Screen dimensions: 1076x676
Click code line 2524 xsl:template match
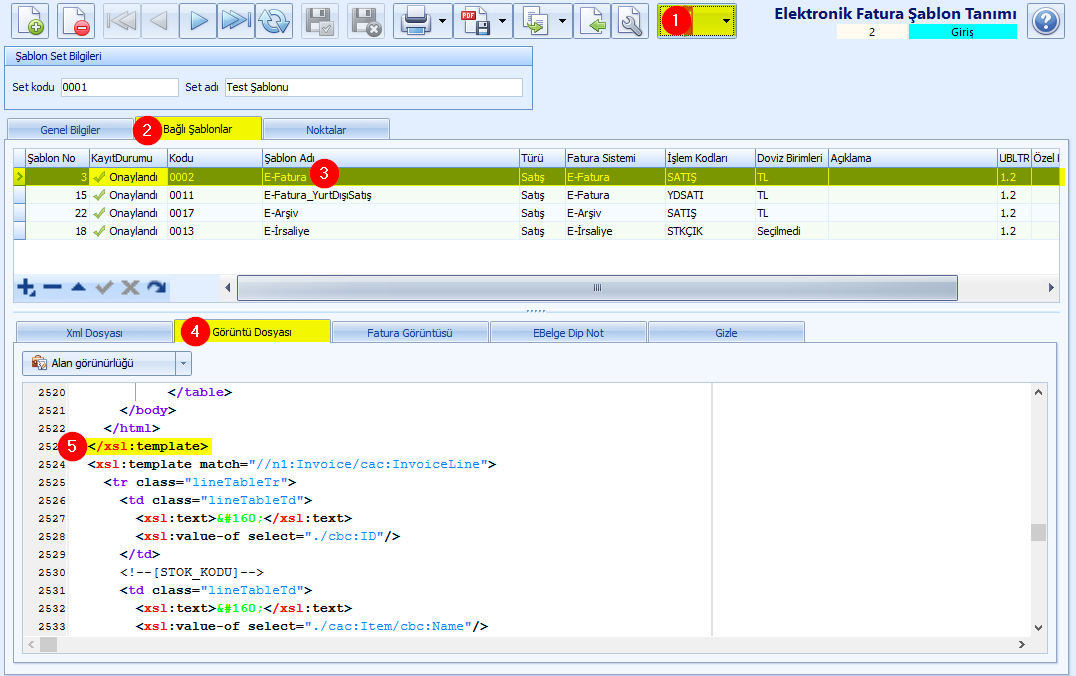(292, 464)
